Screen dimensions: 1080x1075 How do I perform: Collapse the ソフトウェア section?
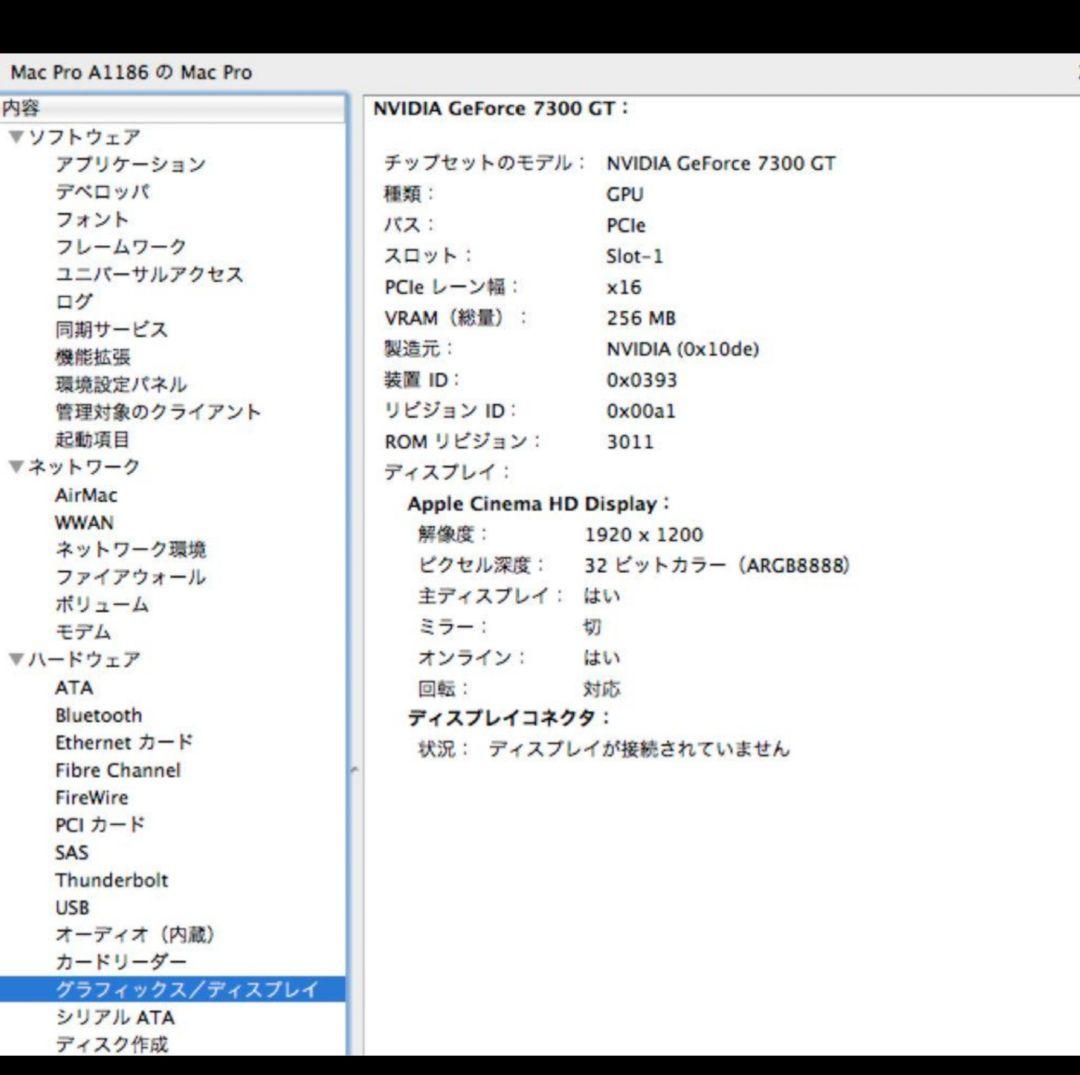tap(14, 137)
